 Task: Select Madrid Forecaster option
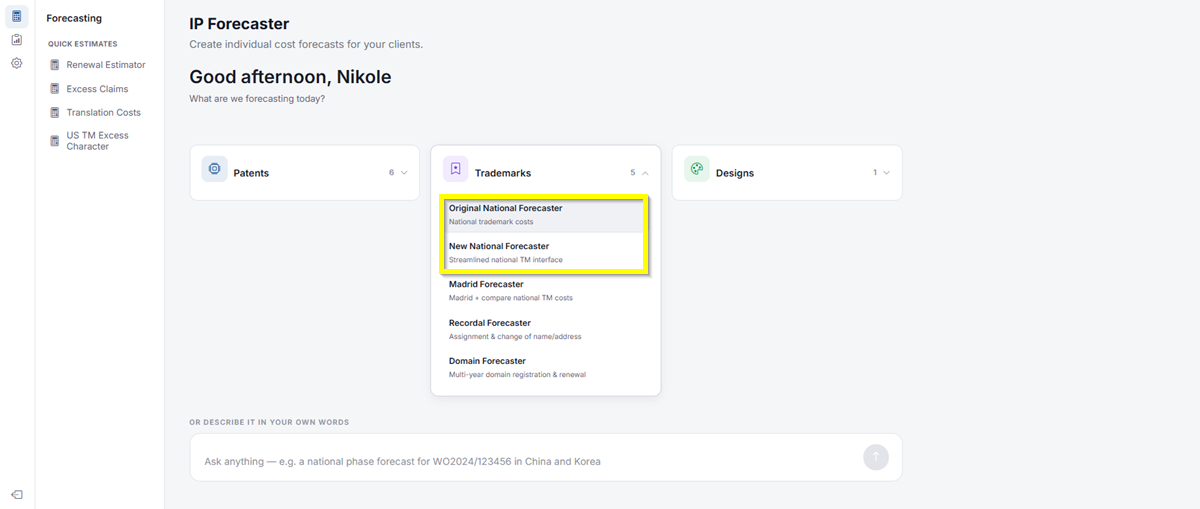[545, 291]
